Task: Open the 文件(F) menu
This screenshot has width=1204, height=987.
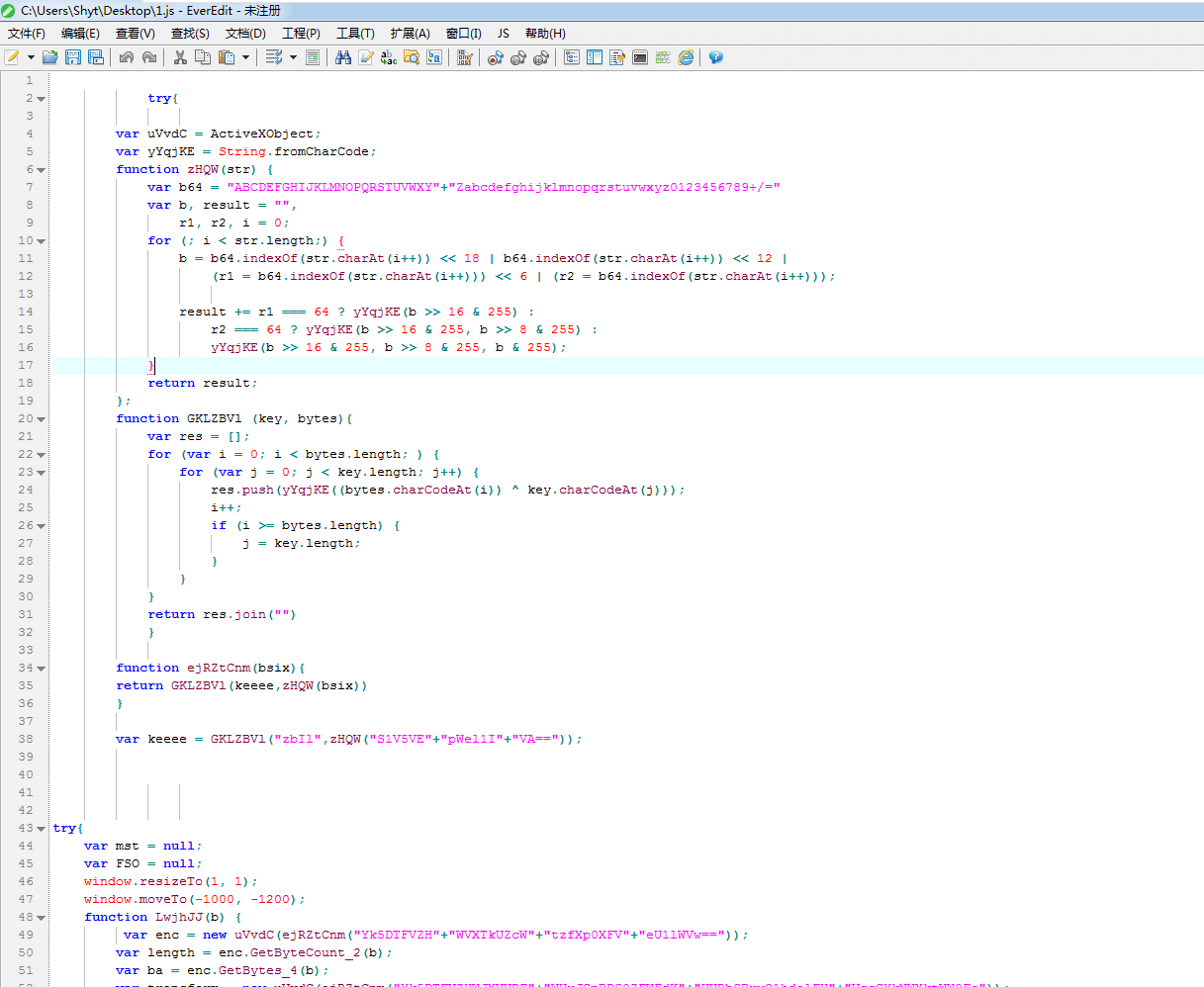Action: [x=27, y=33]
